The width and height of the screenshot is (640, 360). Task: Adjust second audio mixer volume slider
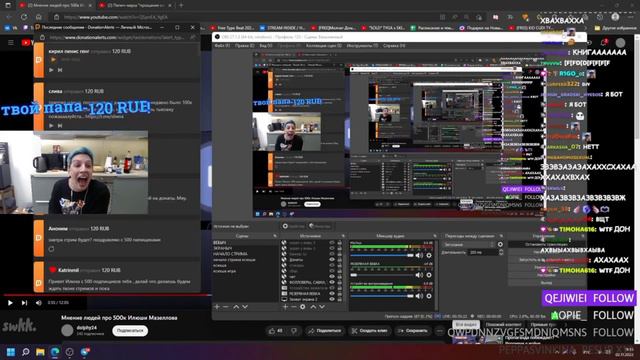pyautogui.click(x=382, y=275)
